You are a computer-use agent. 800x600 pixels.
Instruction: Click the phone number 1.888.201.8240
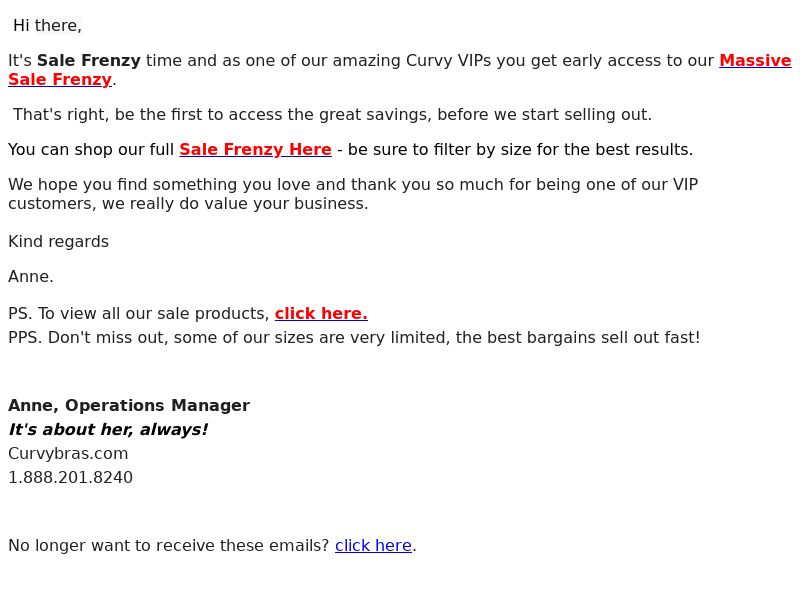click(70, 478)
